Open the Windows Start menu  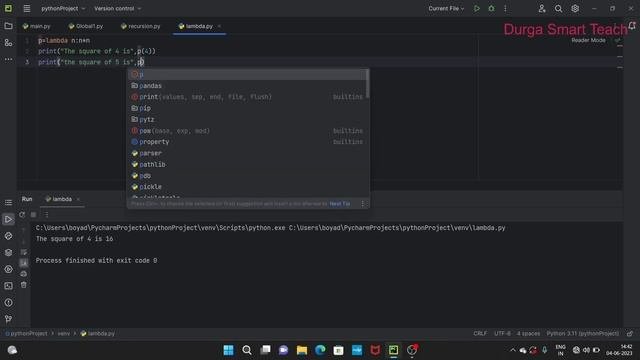point(229,350)
